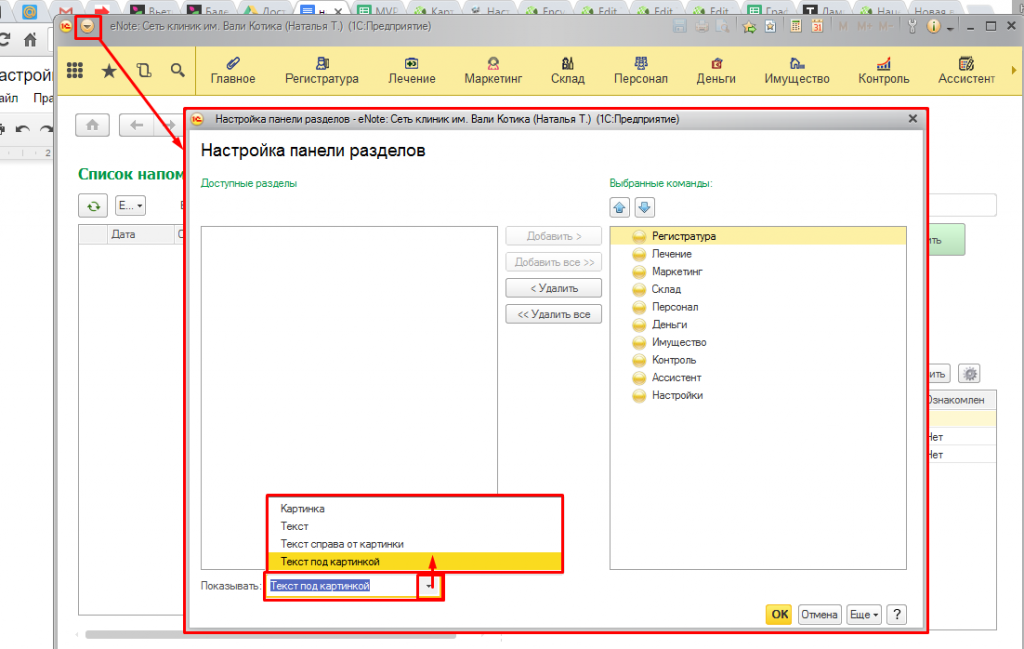Screen dimensions: 1024x649
Task: Switch to the Регистратура section on the panel
Action: point(322,71)
